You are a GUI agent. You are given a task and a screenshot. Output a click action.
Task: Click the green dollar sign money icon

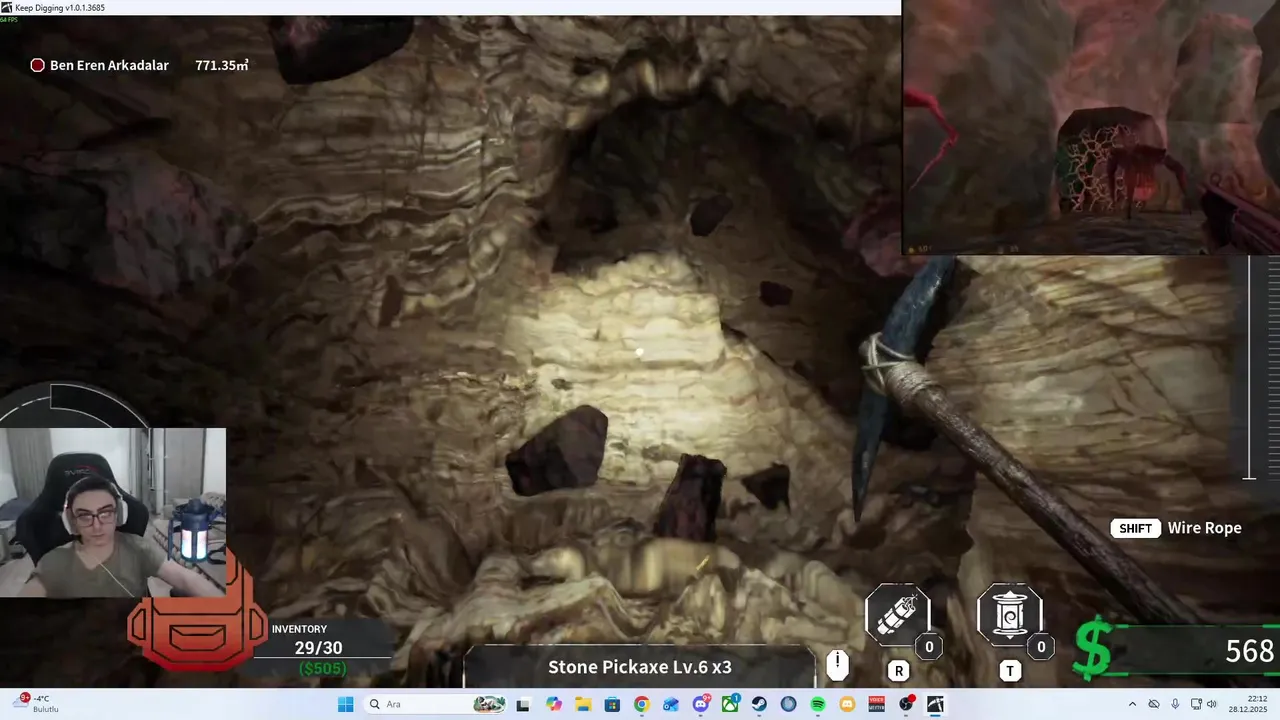(x=1093, y=647)
